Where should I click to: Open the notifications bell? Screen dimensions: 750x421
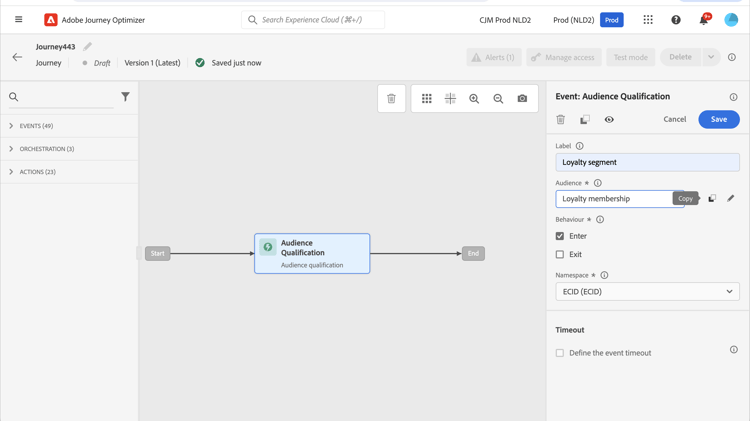point(704,20)
